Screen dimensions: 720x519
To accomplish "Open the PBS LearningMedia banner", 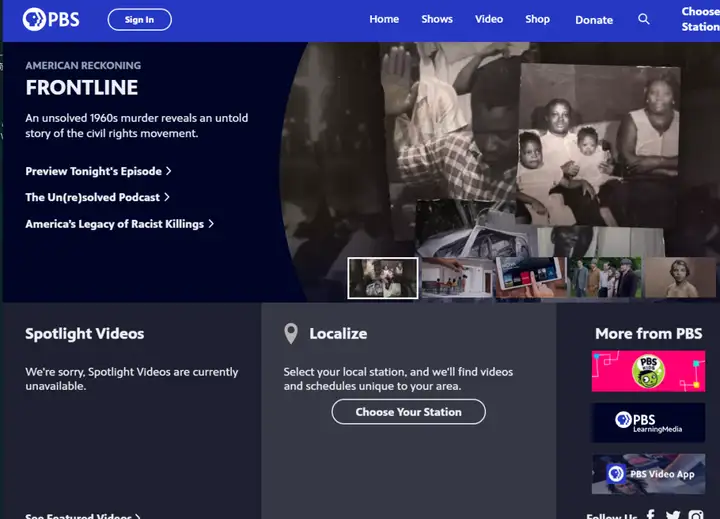I will [x=648, y=423].
